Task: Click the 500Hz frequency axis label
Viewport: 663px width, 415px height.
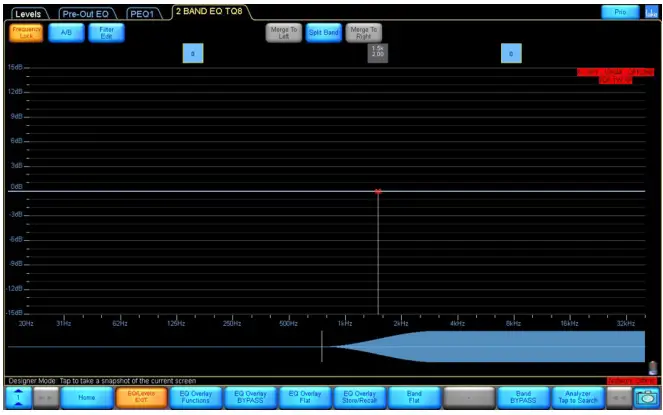Action: [288, 324]
